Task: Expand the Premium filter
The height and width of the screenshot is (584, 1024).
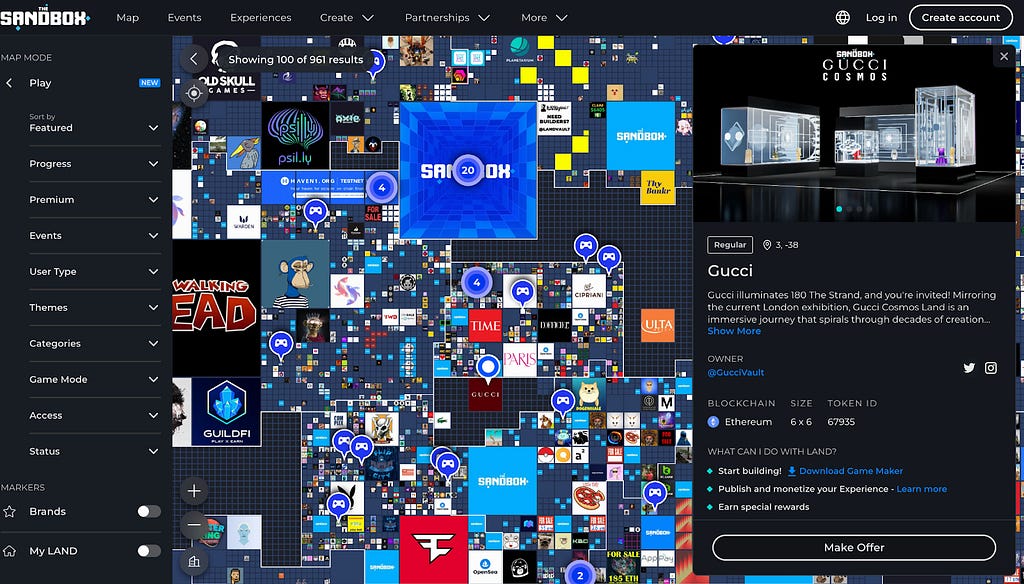Action: pyautogui.click(x=95, y=200)
